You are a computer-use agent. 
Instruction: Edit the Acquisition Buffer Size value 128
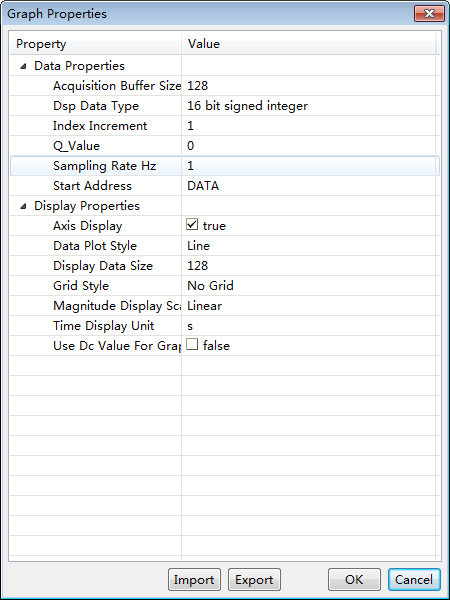pyautogui.click(x=308, y=86)
